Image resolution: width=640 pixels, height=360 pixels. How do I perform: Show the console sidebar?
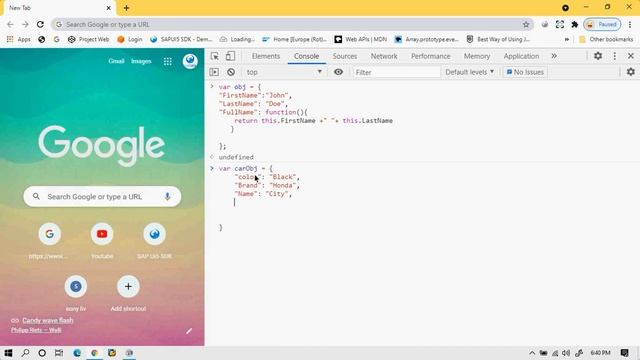[214, 72]
